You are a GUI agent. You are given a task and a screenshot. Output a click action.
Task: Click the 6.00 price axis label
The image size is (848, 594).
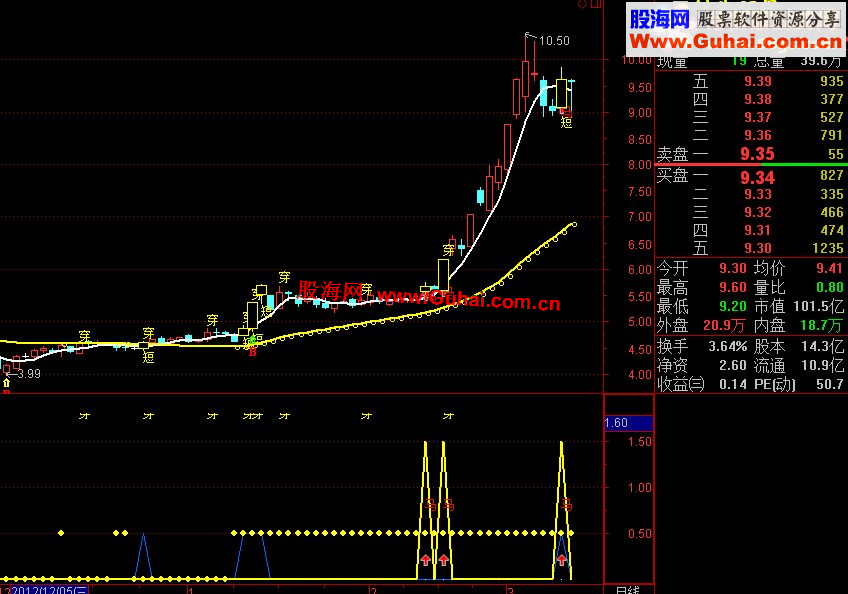click(640, 269)
